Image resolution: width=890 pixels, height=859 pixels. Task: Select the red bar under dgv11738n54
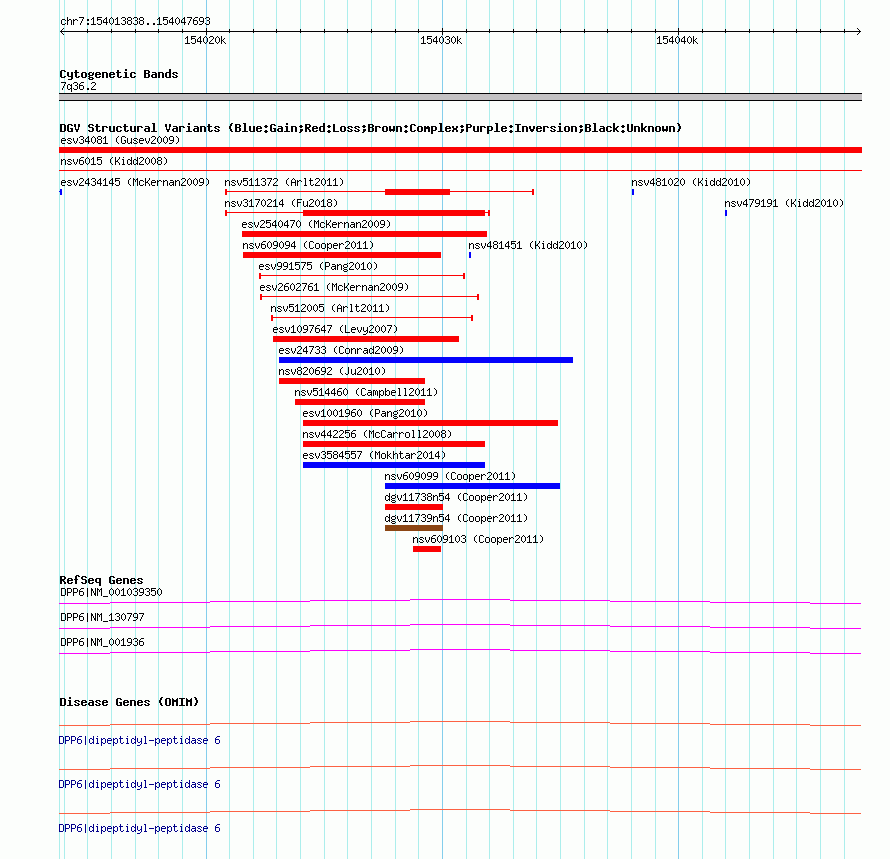(x=414, y=507)
